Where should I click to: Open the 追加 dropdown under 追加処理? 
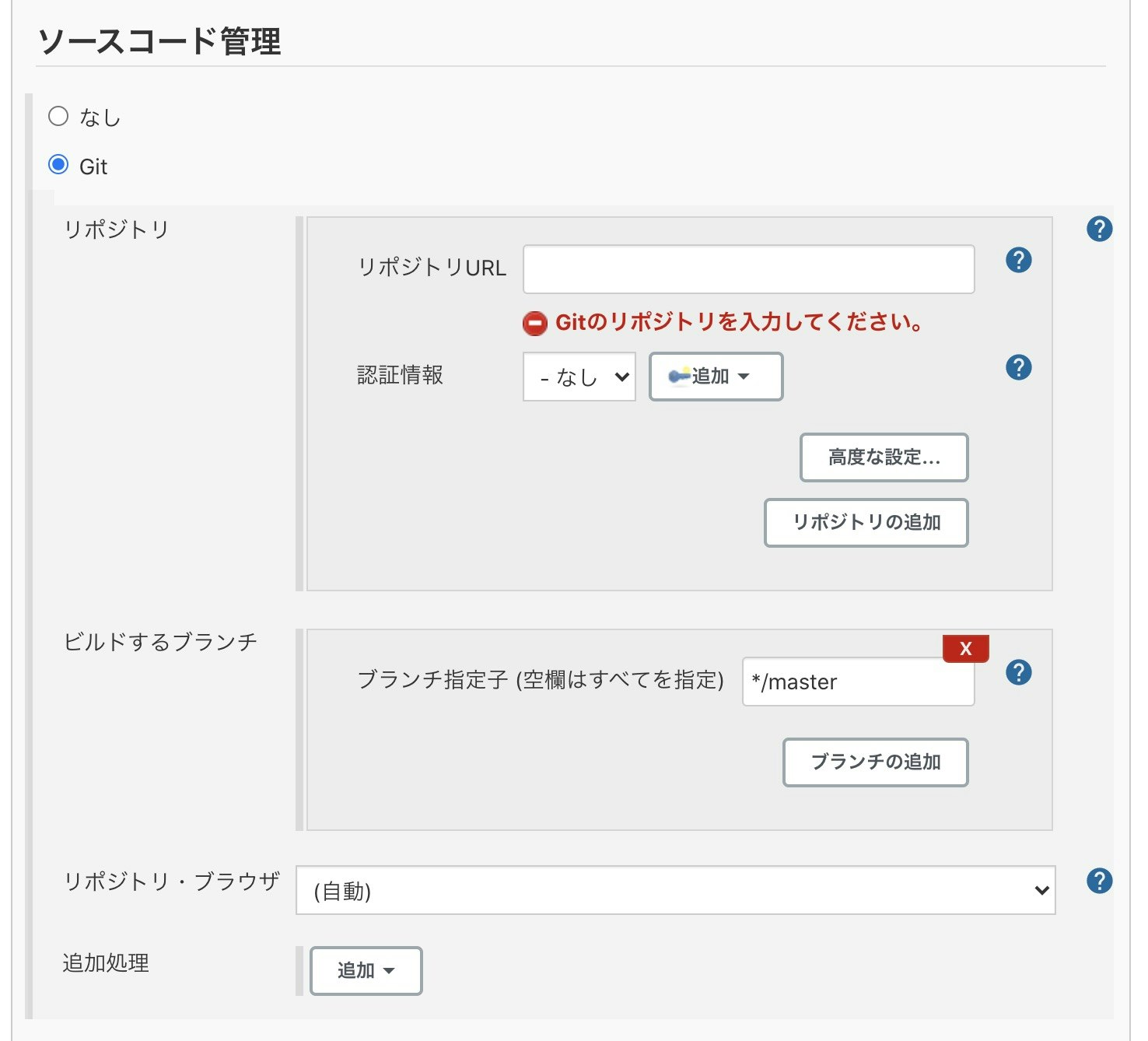365,970
